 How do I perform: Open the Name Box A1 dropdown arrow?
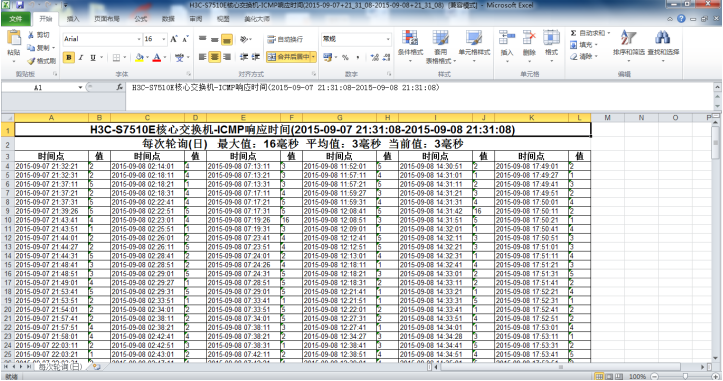click(80, 87)
